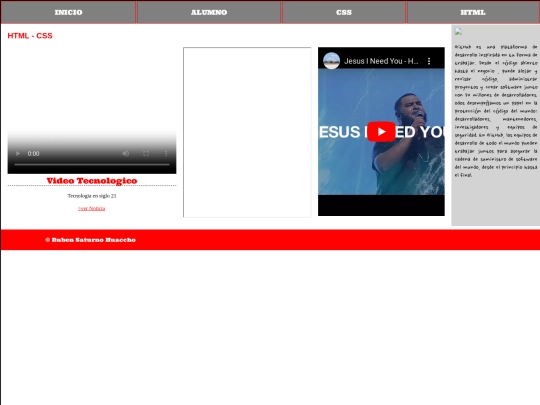
Task: Open the 'Jesus I Need You' video title
Action: pos(381,61)
